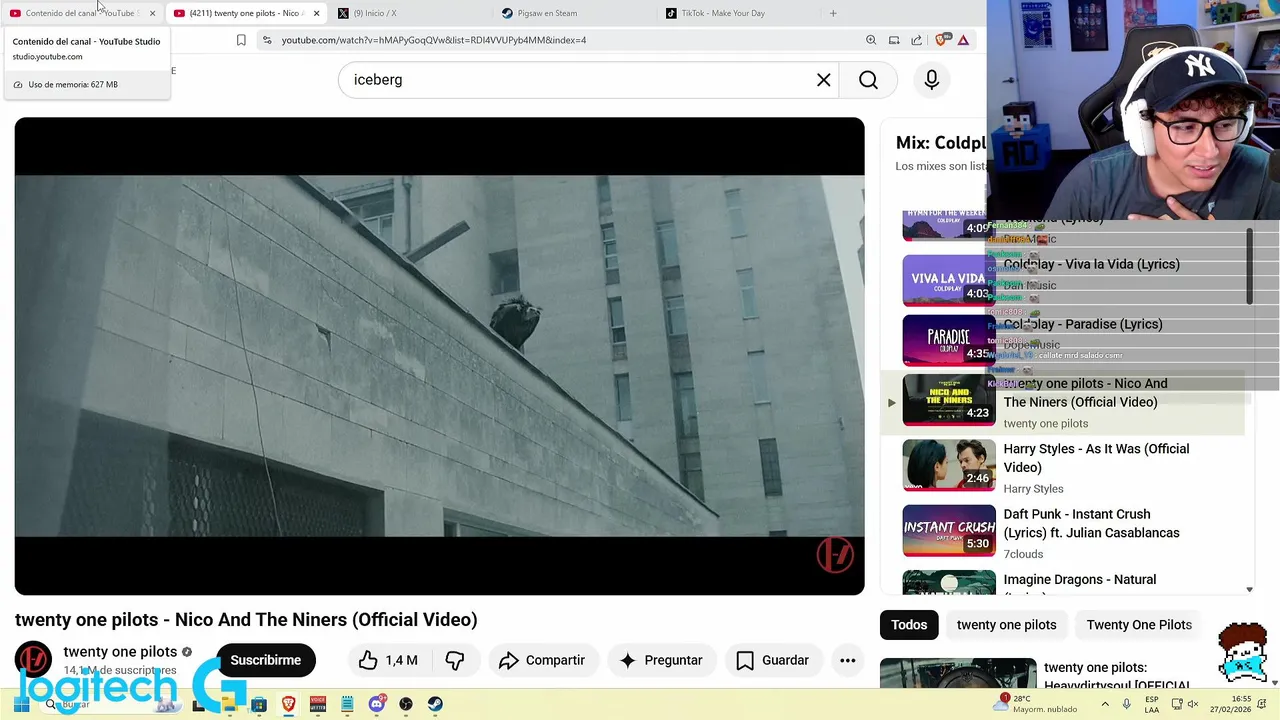
Task: Click the ESP LAA language indicator
Action: pyautogui.click(x=1152, y=704)
